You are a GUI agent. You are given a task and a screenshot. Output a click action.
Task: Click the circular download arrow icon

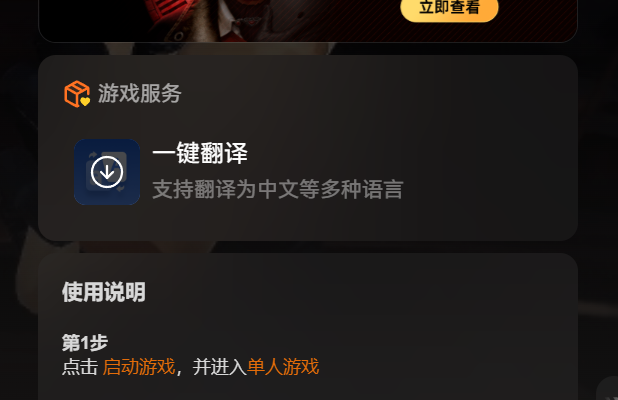107,172
